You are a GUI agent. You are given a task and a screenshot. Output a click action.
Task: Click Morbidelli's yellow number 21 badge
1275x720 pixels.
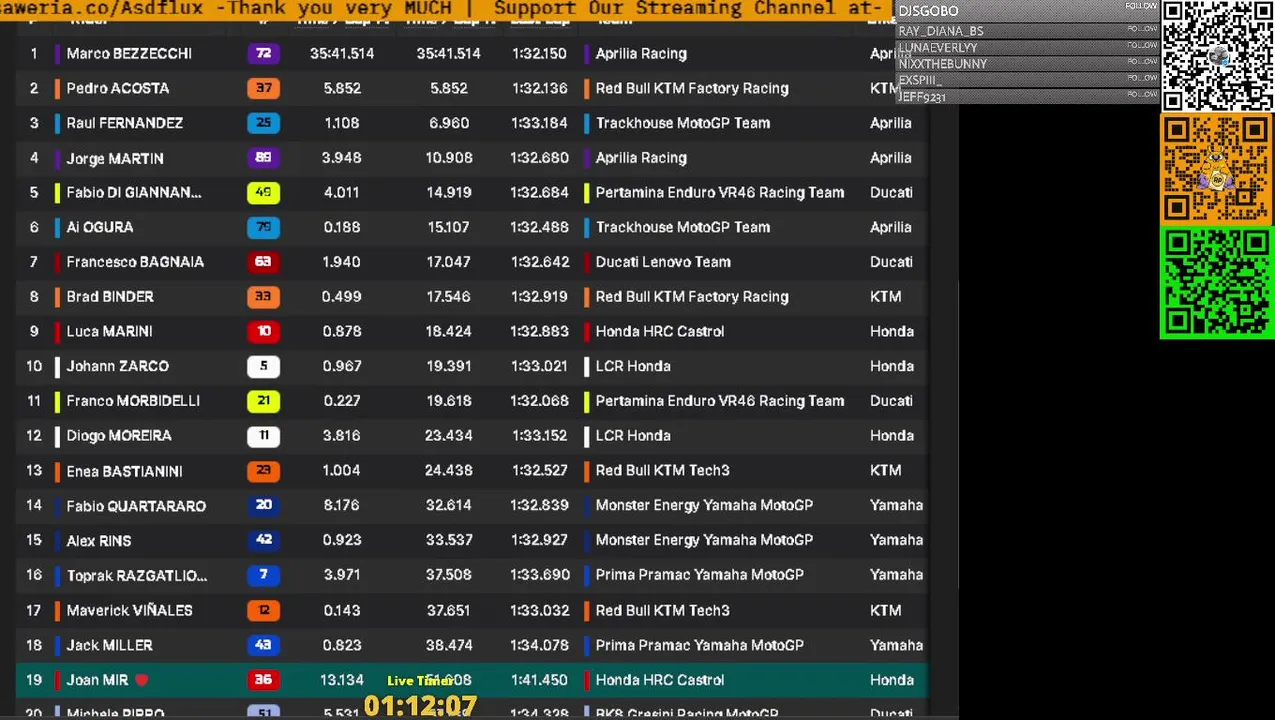point(263,401)
